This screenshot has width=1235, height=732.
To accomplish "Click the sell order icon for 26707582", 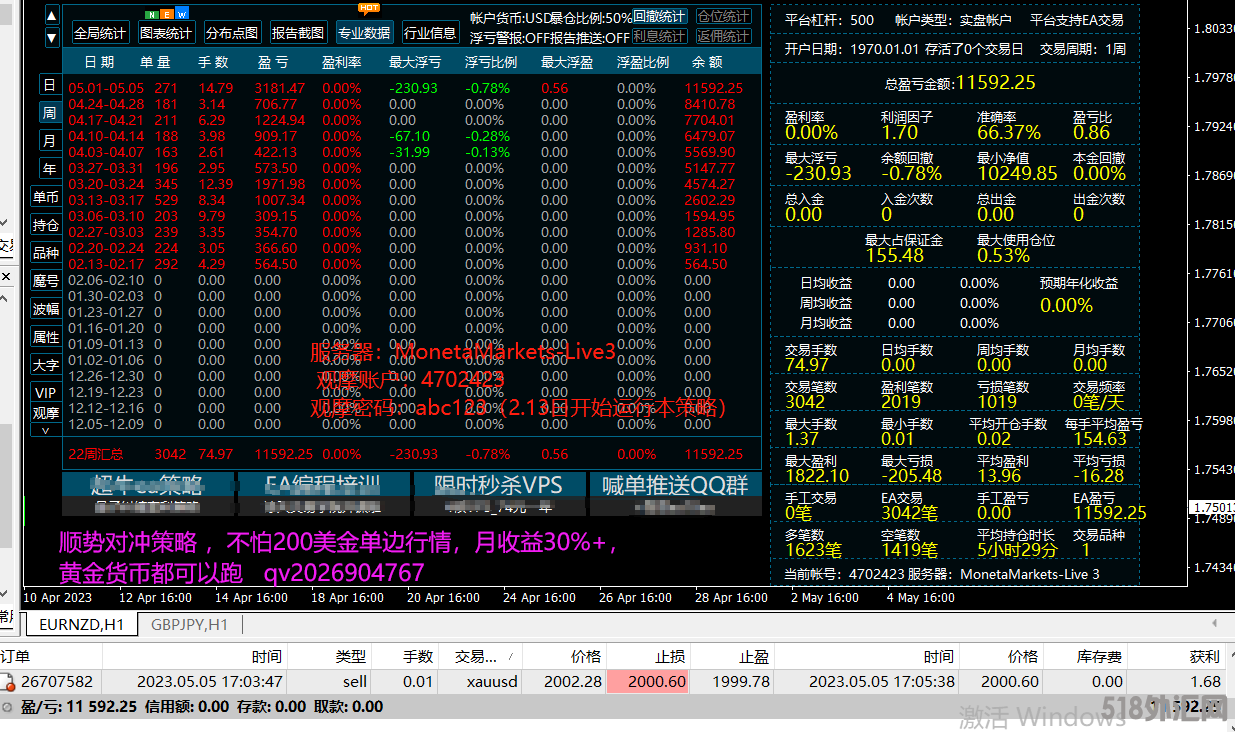I will coord(9,682).
